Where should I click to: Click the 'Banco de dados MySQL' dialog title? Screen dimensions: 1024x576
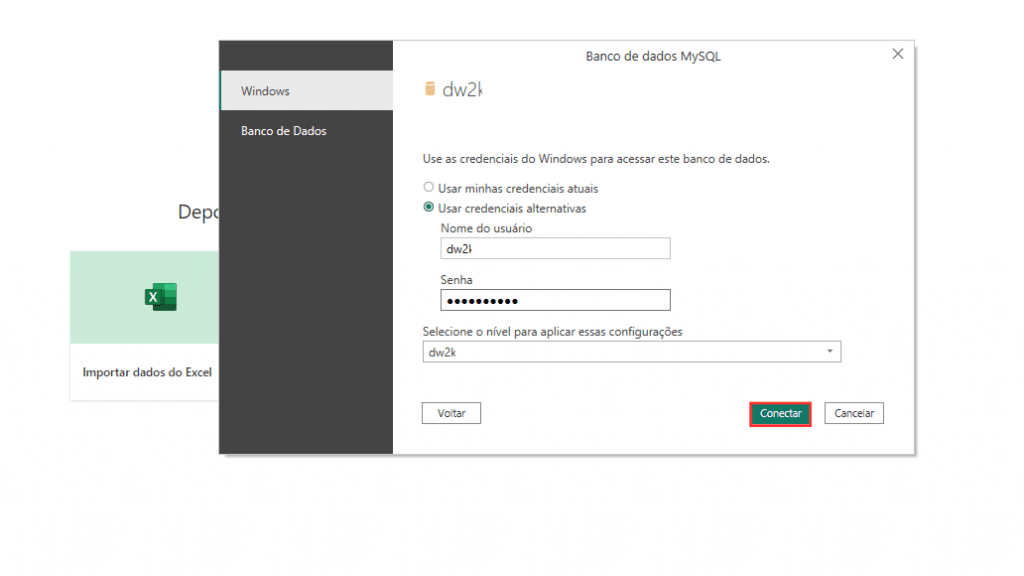(652, 56)
